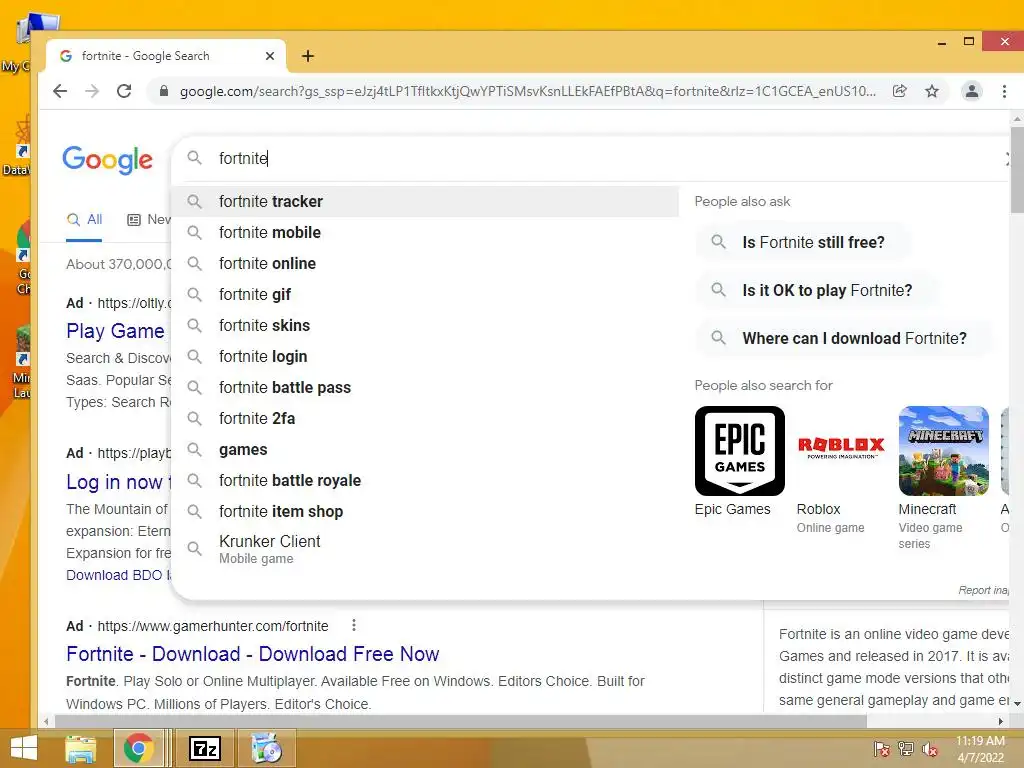This screenshot has height=768, width=1024.
Task: Click the 'Report inappropriate predictions' link
Action: click(x=984, y=590)
